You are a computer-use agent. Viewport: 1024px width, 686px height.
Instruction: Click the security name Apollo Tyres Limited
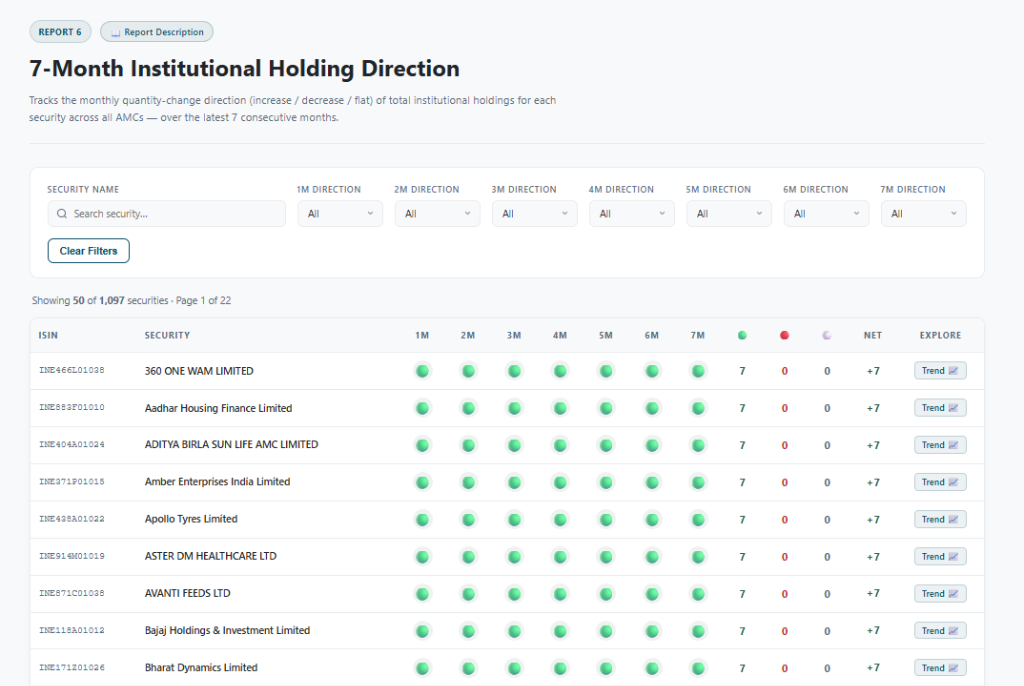pyautogui.click(x=191, y=519)
